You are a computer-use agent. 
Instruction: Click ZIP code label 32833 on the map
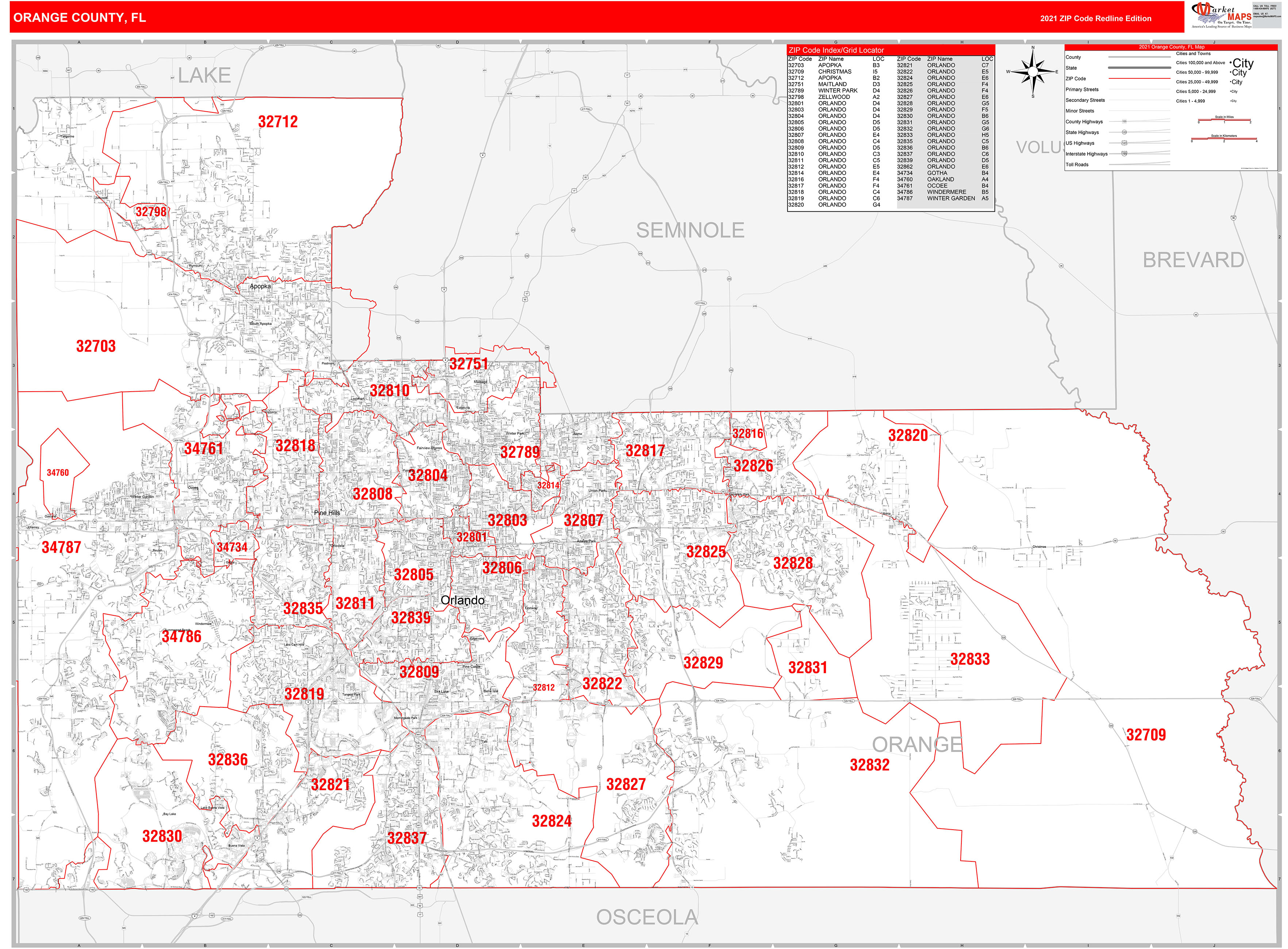pyautogui.click(x=970, y=660)
